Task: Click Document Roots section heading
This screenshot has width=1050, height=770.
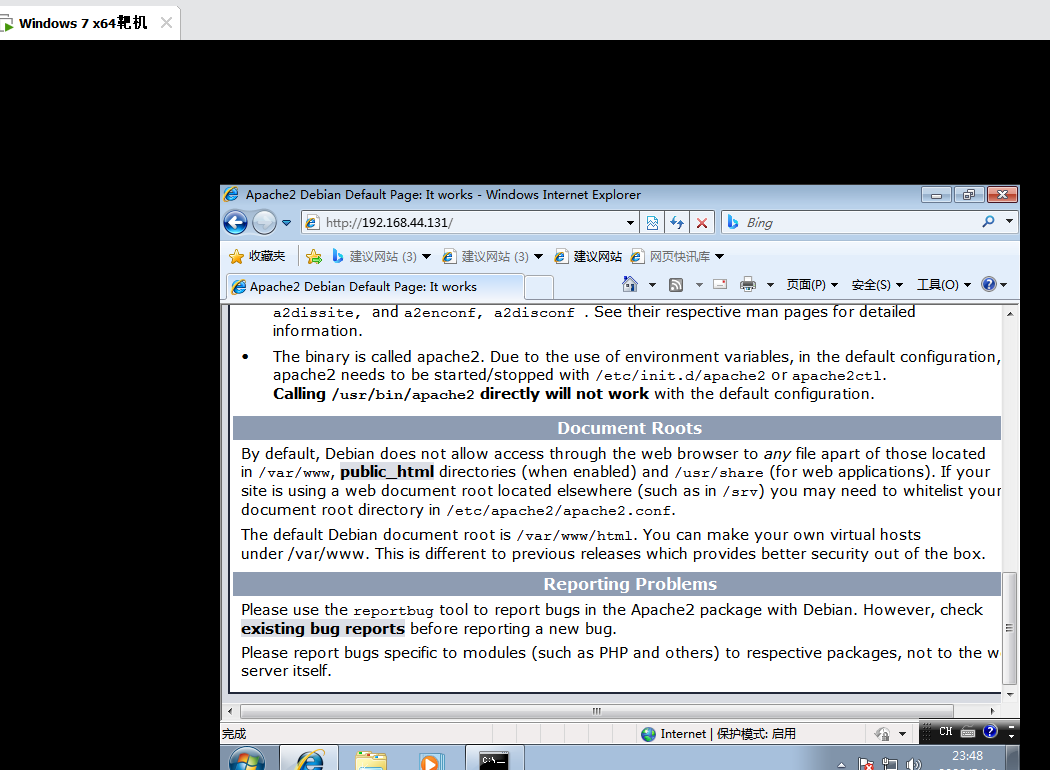Action: [x=629, y=428]
